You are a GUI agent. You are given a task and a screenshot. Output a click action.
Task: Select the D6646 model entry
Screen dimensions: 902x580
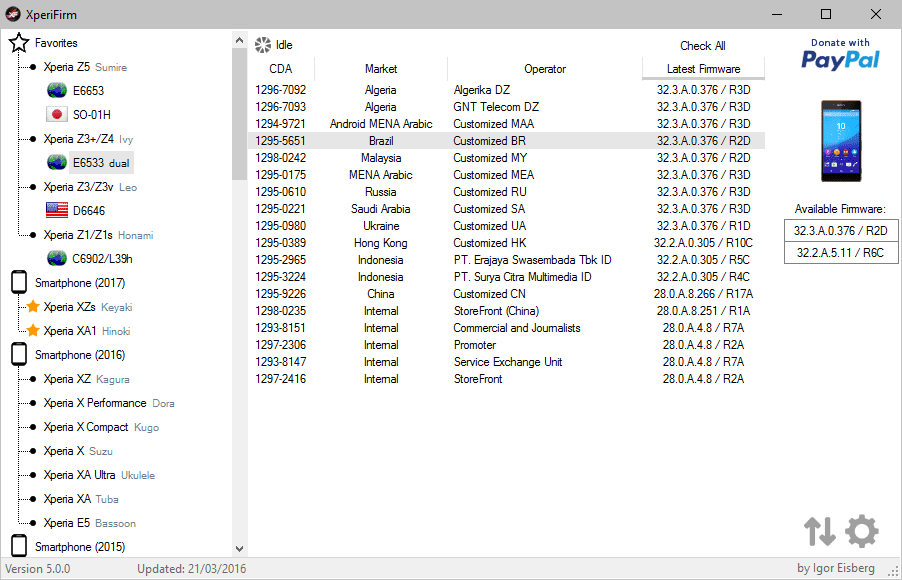click(89, 211)
